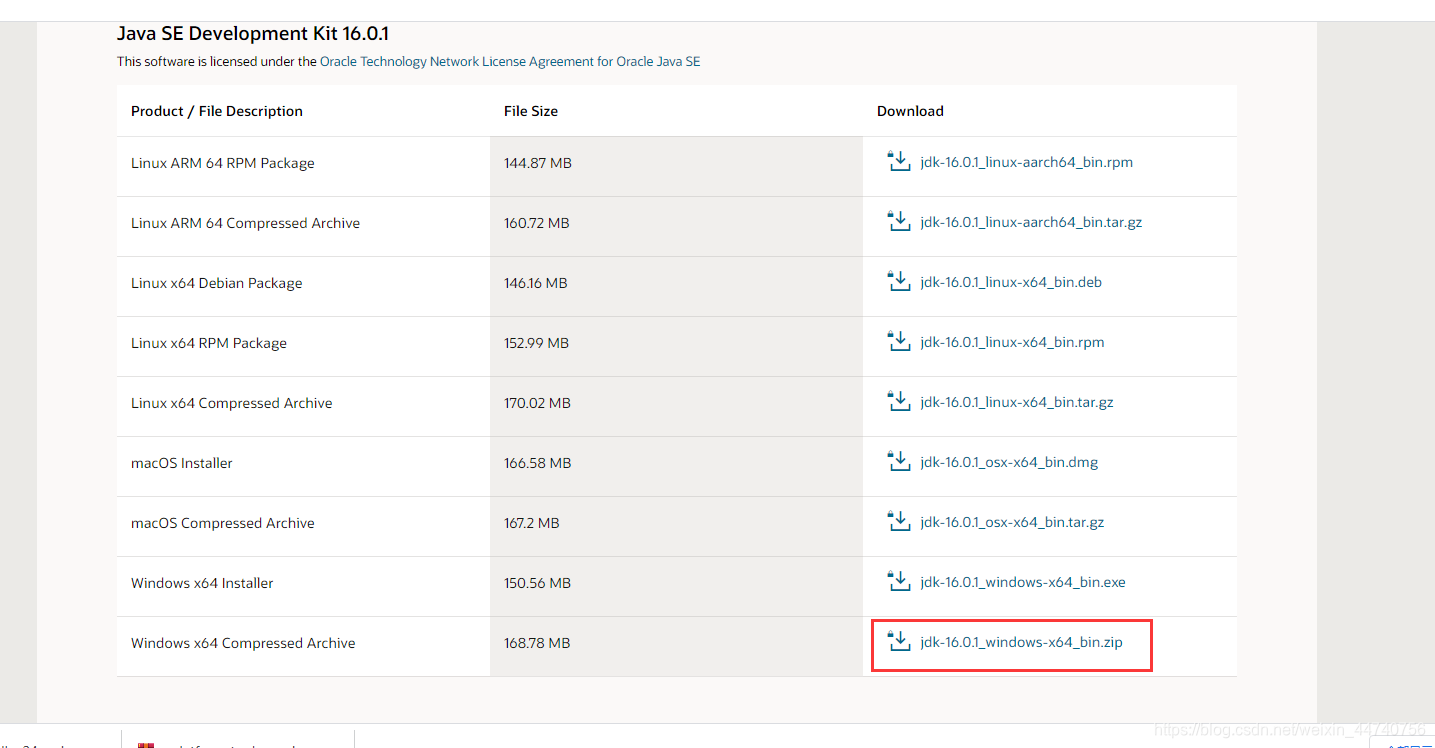Screen dimensions: 1435x748
Task: Select the Java SE Development Kit 16.0.1 heading
Action: (253, 33)
